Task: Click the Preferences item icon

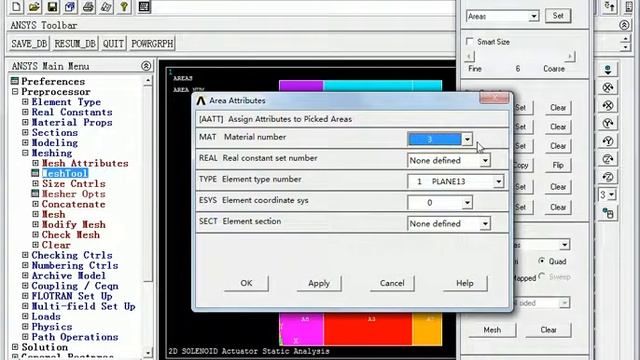Action: click(15, 81)
